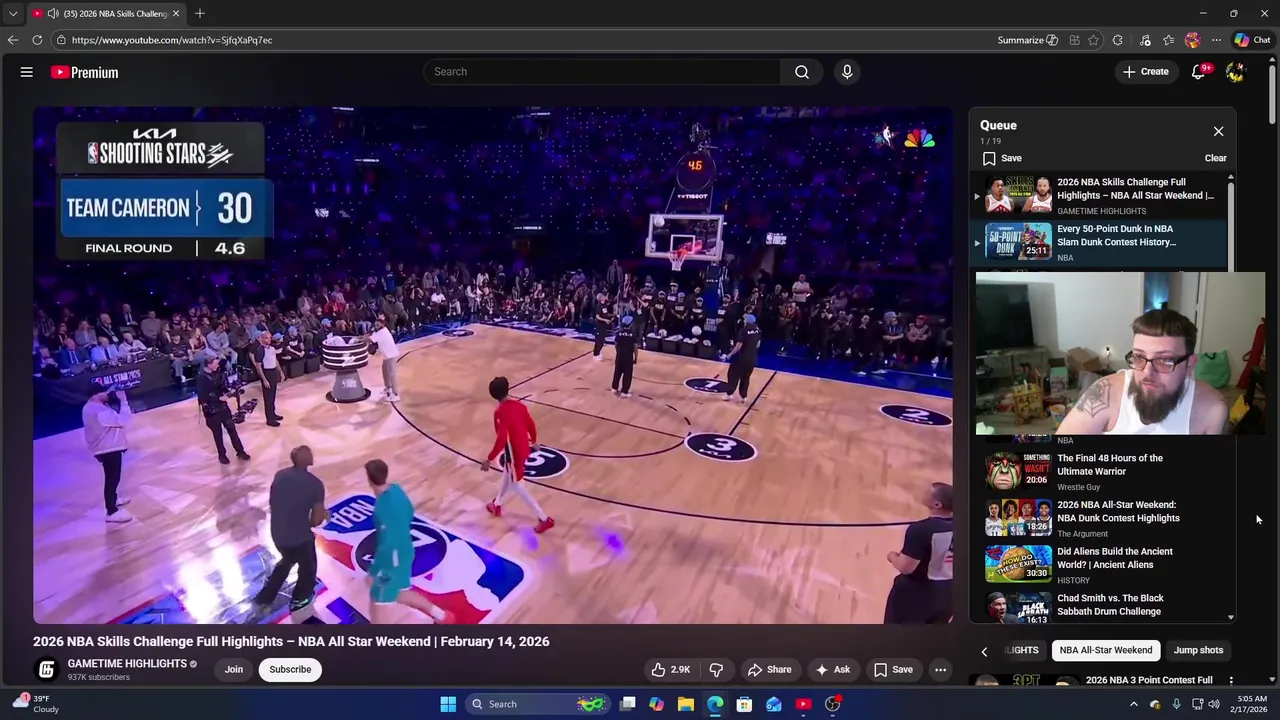Image resolution: width=1280 pixels, height=720 pixels.
Task: Open the GAMETIME HIGHLIGHTS channel name
Action: pyautogui.click(x=127, y=664)
